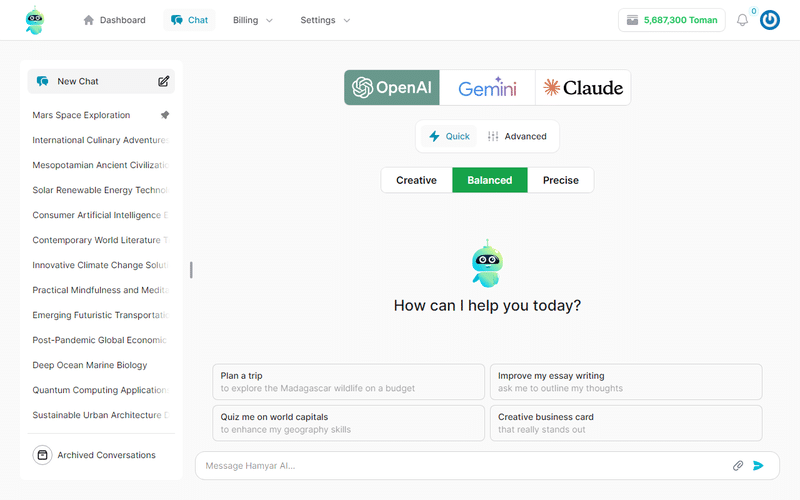This screenshot has width=800, height=500.
Task: Click the Hamyar robot logo in header
Action: [35, 20]
